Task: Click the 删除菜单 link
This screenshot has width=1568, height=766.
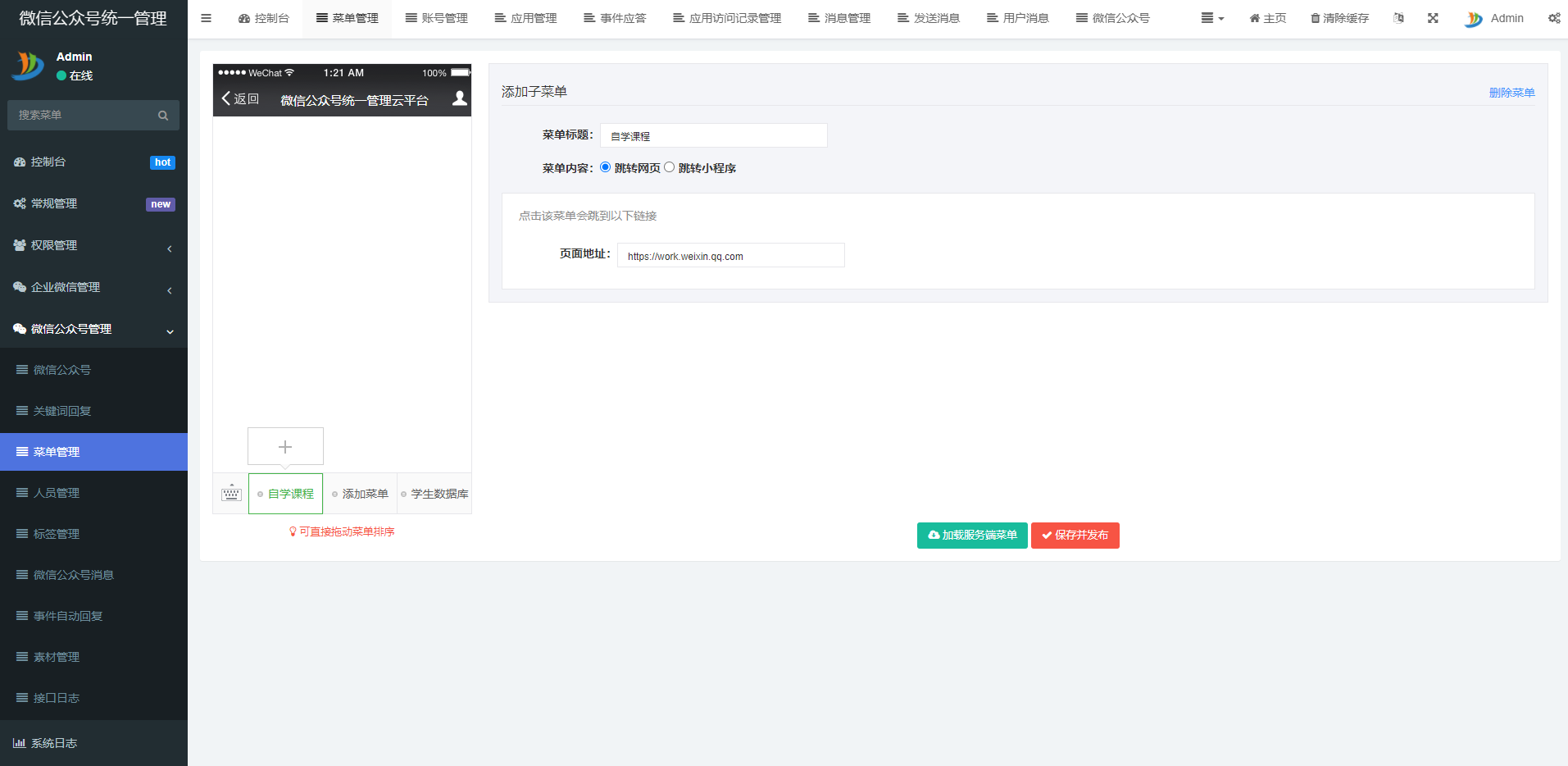Action: pos(1511,93)
